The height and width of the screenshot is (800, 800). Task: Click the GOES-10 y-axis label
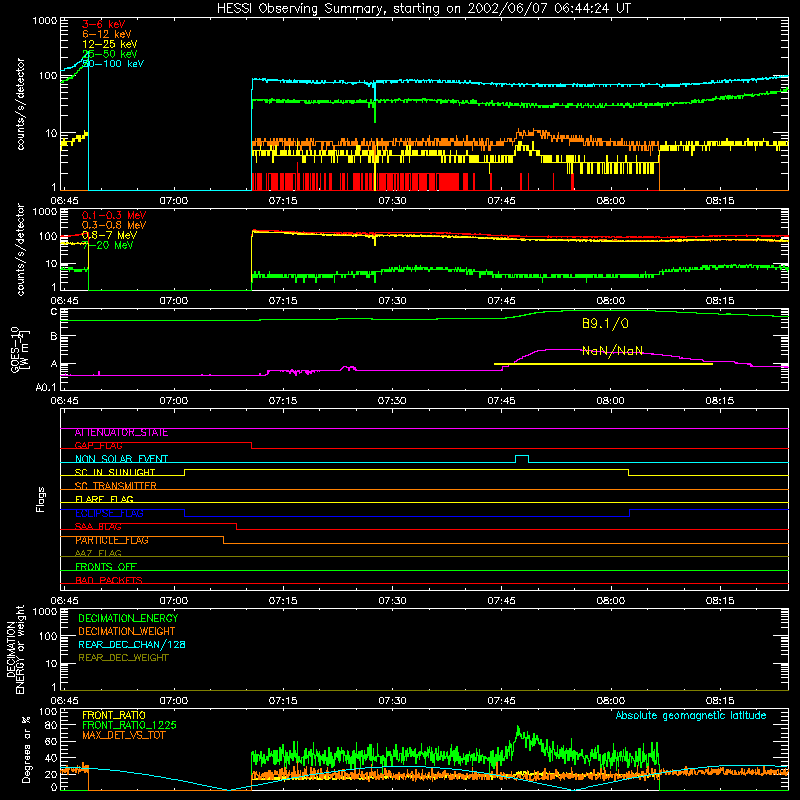[20, 350]
